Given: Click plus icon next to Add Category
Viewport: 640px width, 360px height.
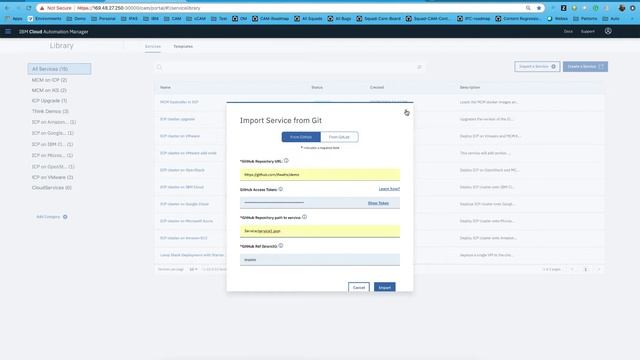Looking at the screenshot, I should tap(65, 217).
